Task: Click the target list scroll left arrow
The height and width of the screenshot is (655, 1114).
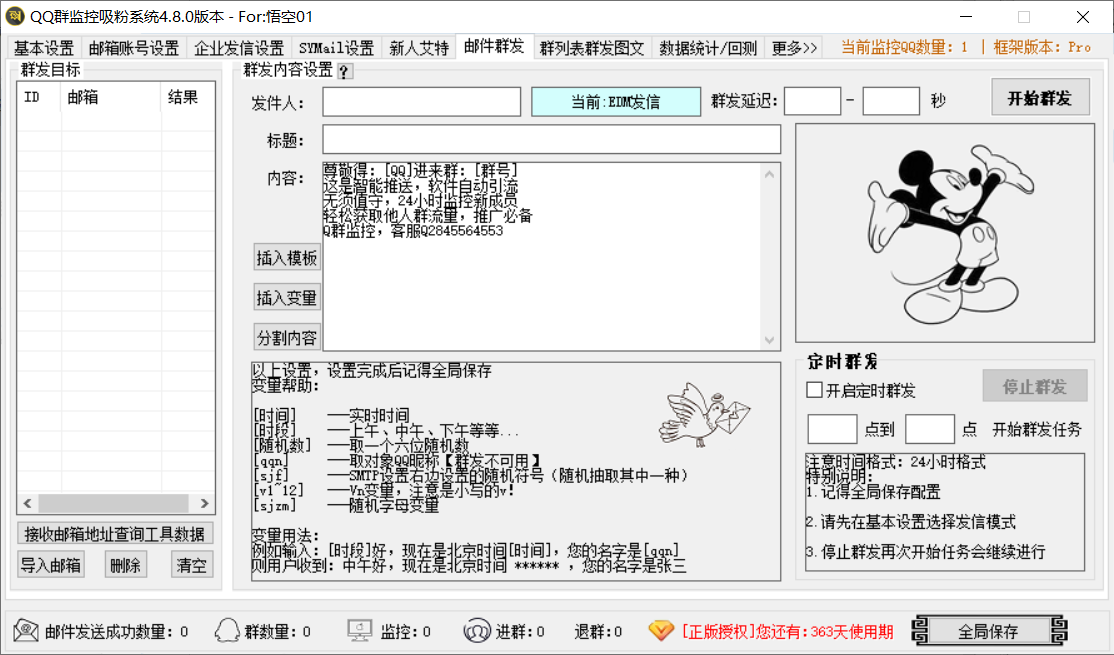Action: [x=28, y=503]
